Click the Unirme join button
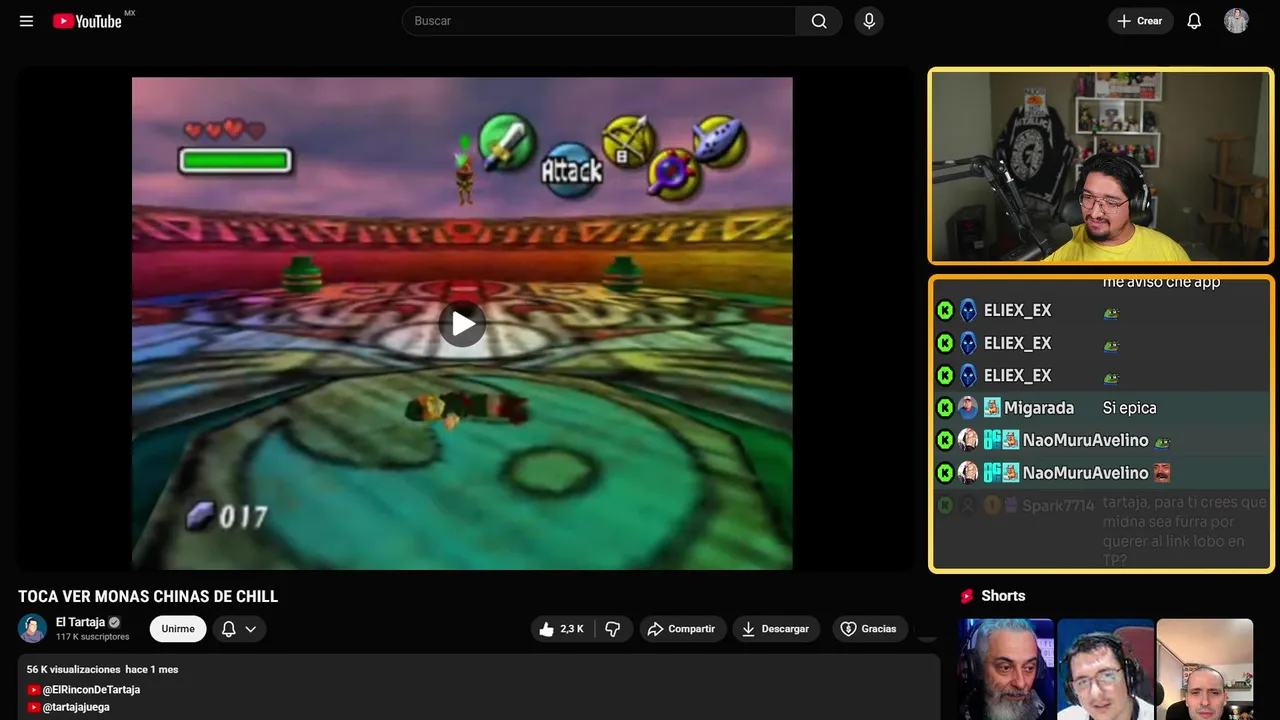Image resolution: width=1280 pixels, height=720 pixels. (x=178, y=629)
